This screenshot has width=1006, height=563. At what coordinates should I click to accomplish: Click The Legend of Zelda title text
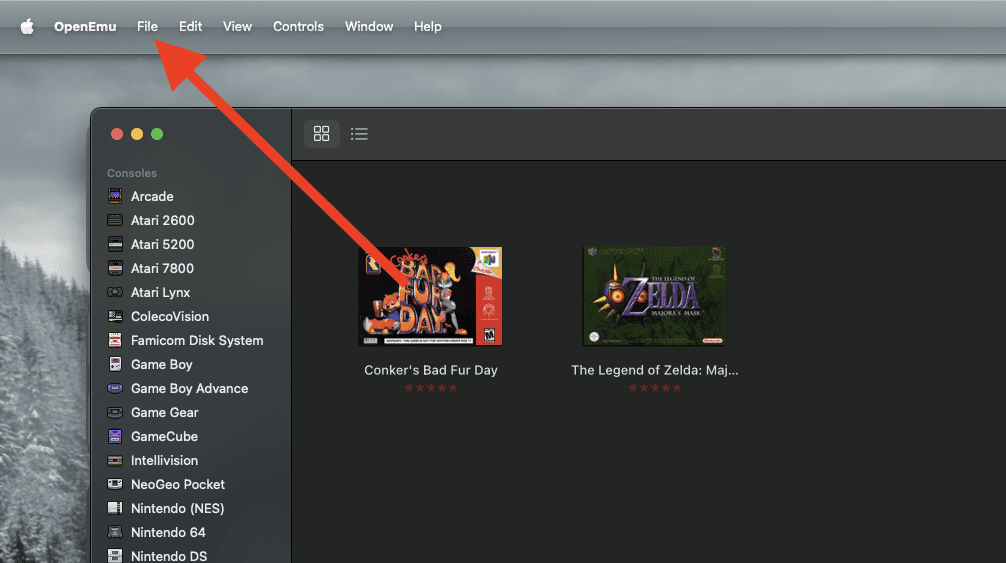(654, 370)
